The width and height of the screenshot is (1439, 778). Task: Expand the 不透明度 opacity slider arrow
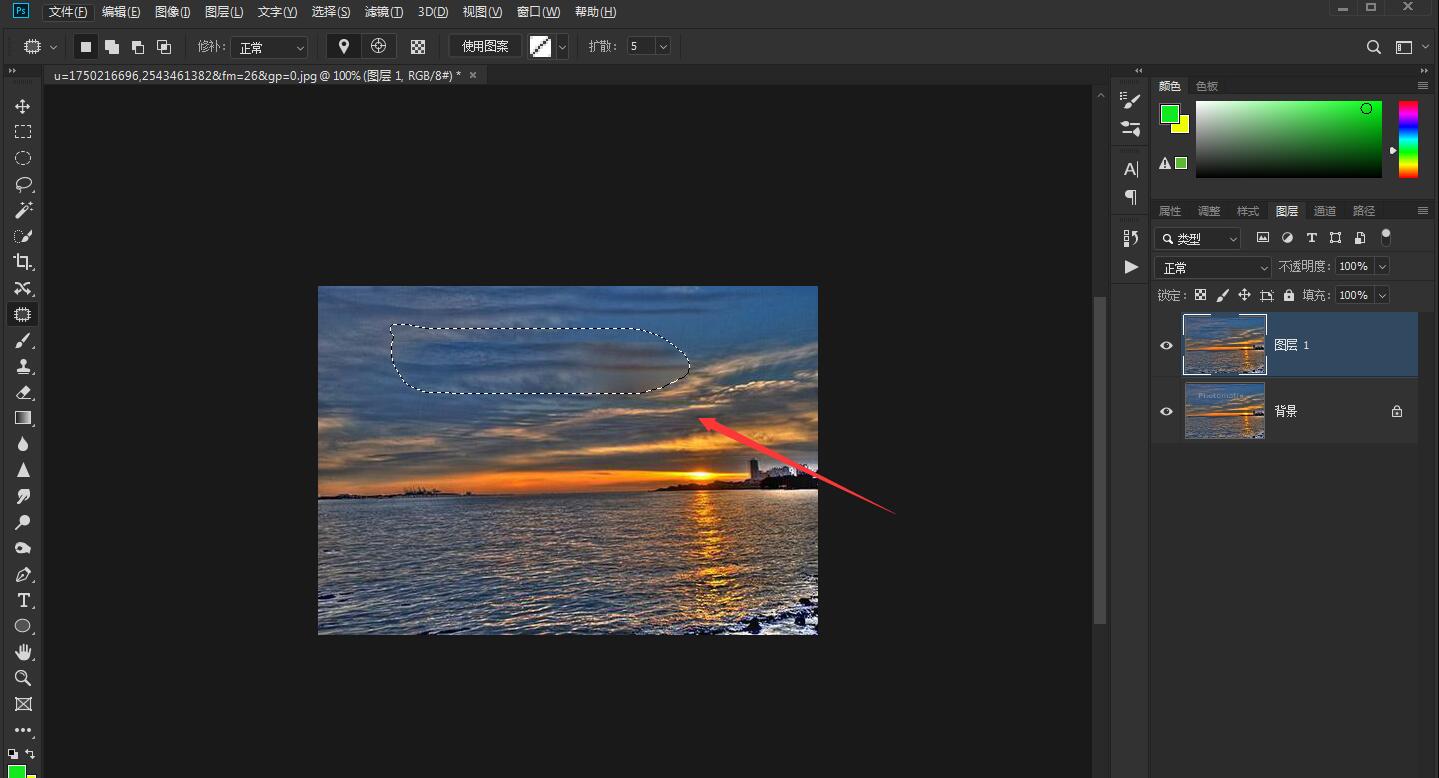click(x=1382, y=267)
